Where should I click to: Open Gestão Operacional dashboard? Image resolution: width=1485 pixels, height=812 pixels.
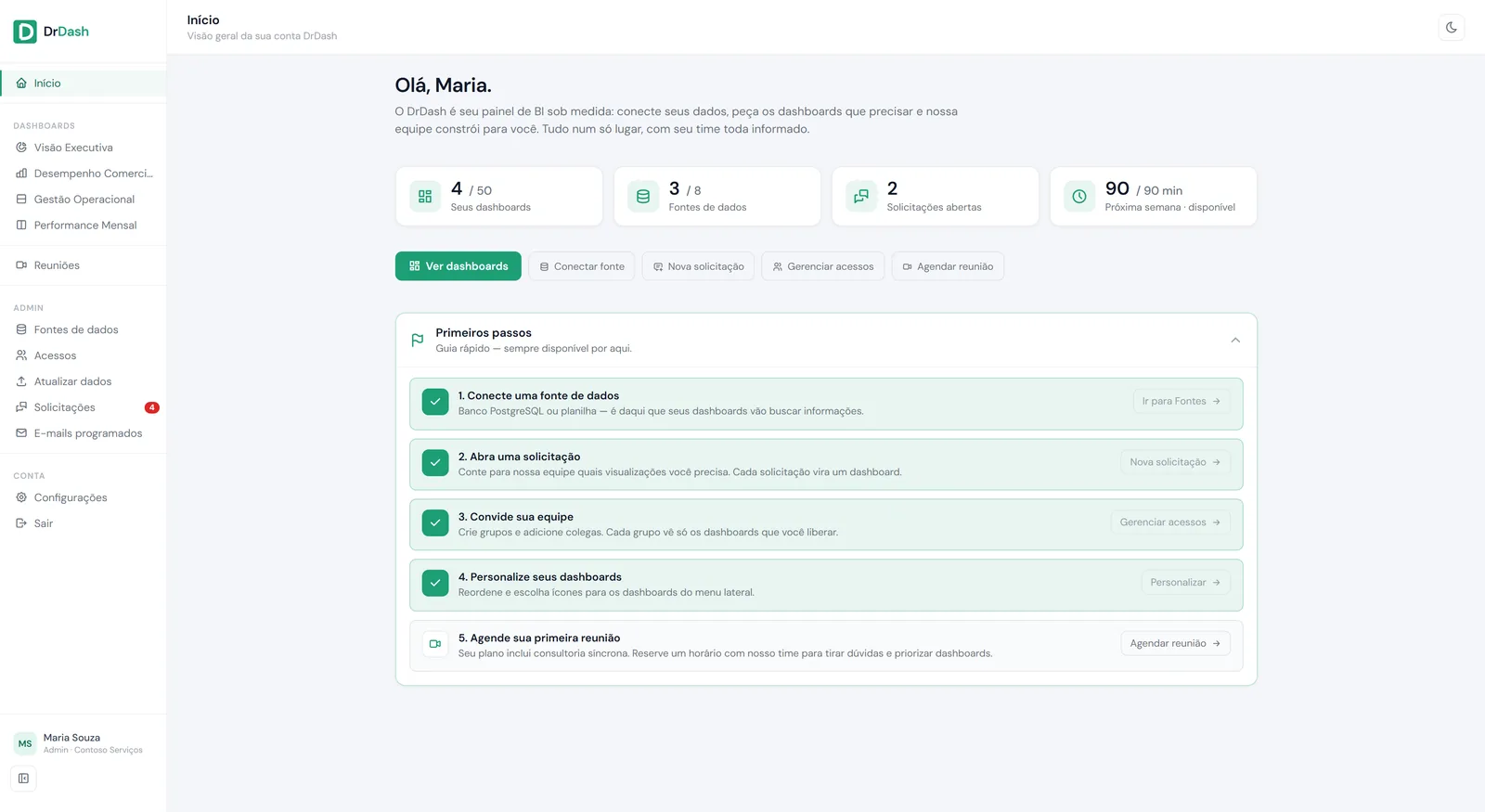(x=84, y=200)
